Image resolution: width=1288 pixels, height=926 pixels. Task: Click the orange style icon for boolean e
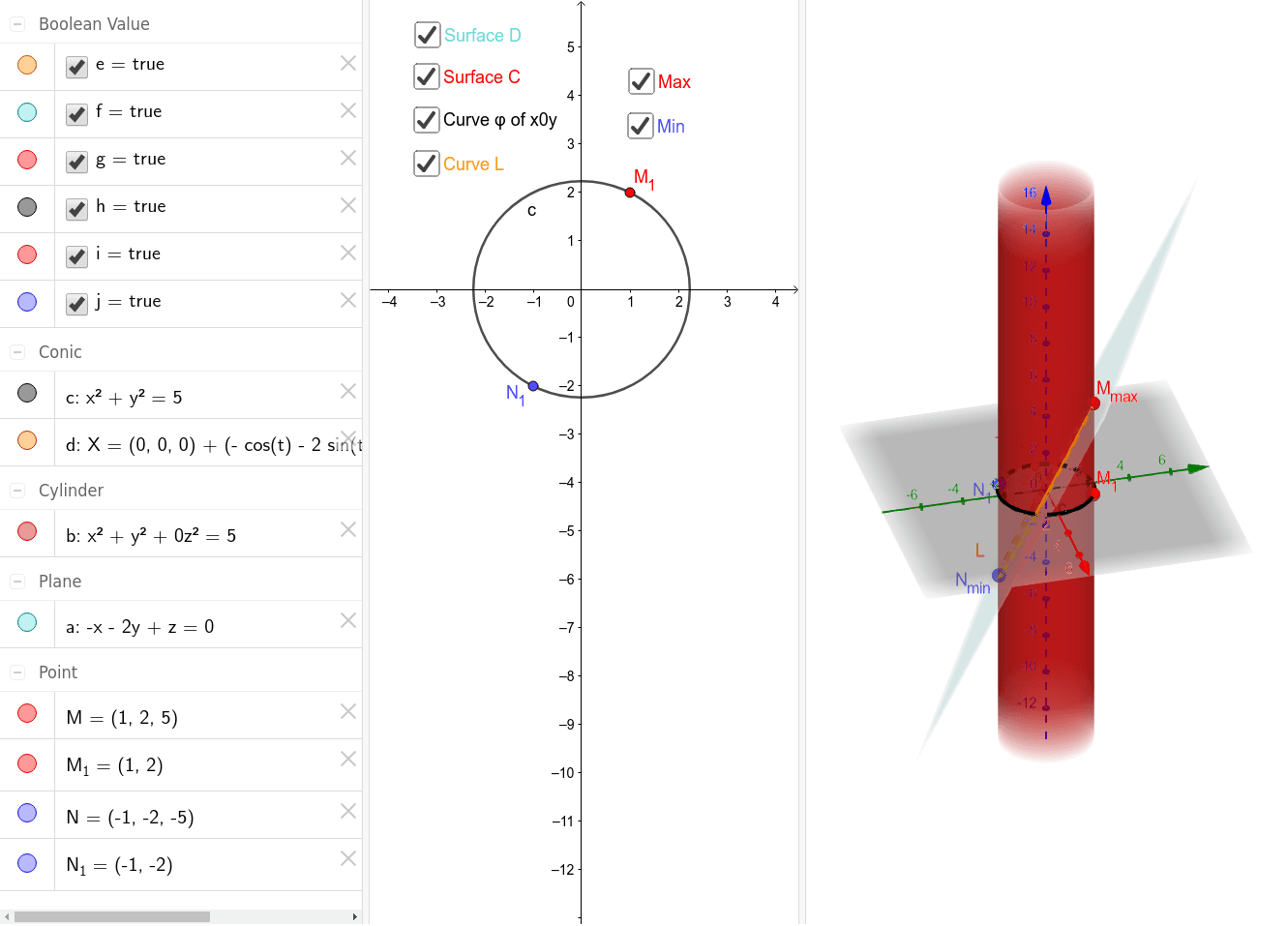[26, 62]
